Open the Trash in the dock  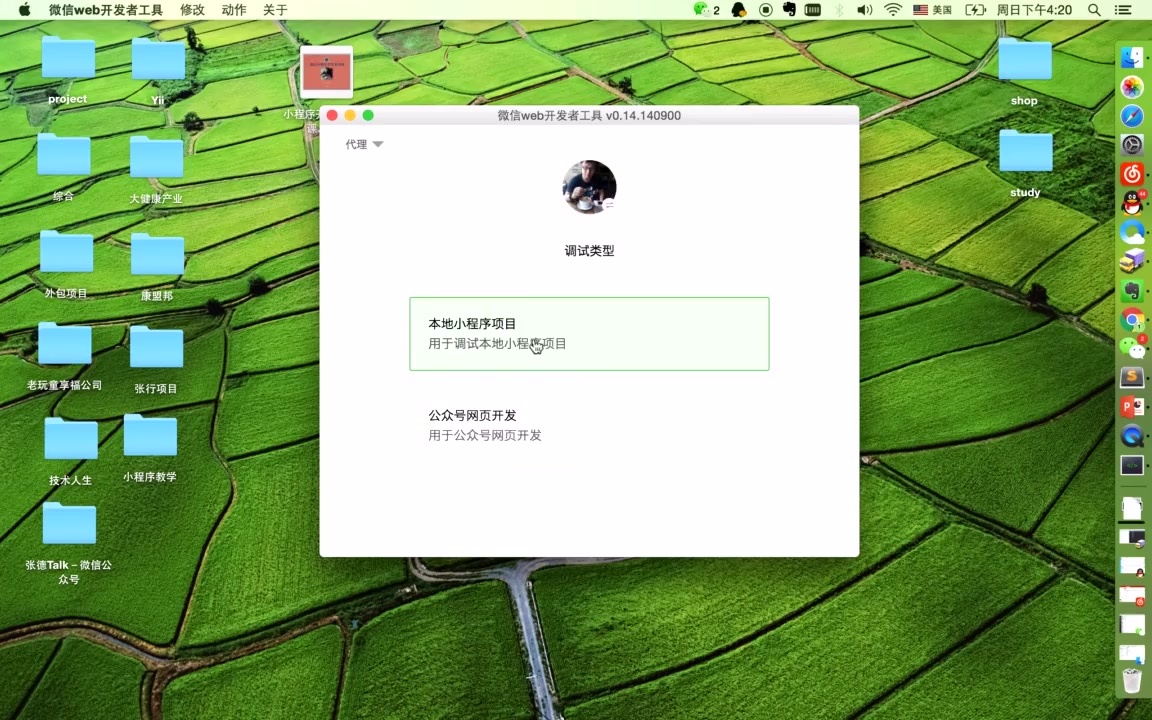click(x=1132, y=680)
